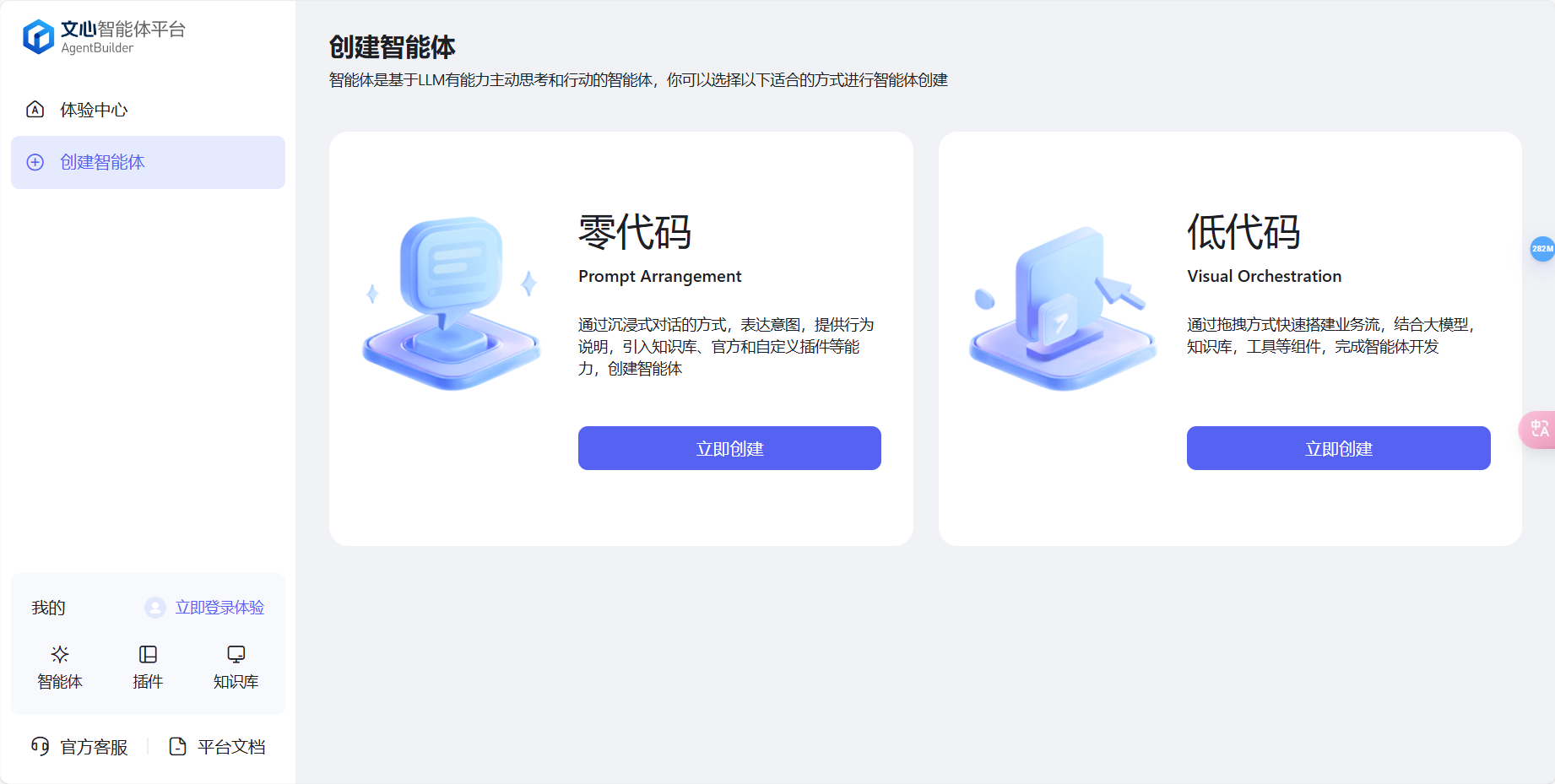Click 立即创建 under 零代码
This screenshot has height=784, width=1555.
(x=729, y=448)
